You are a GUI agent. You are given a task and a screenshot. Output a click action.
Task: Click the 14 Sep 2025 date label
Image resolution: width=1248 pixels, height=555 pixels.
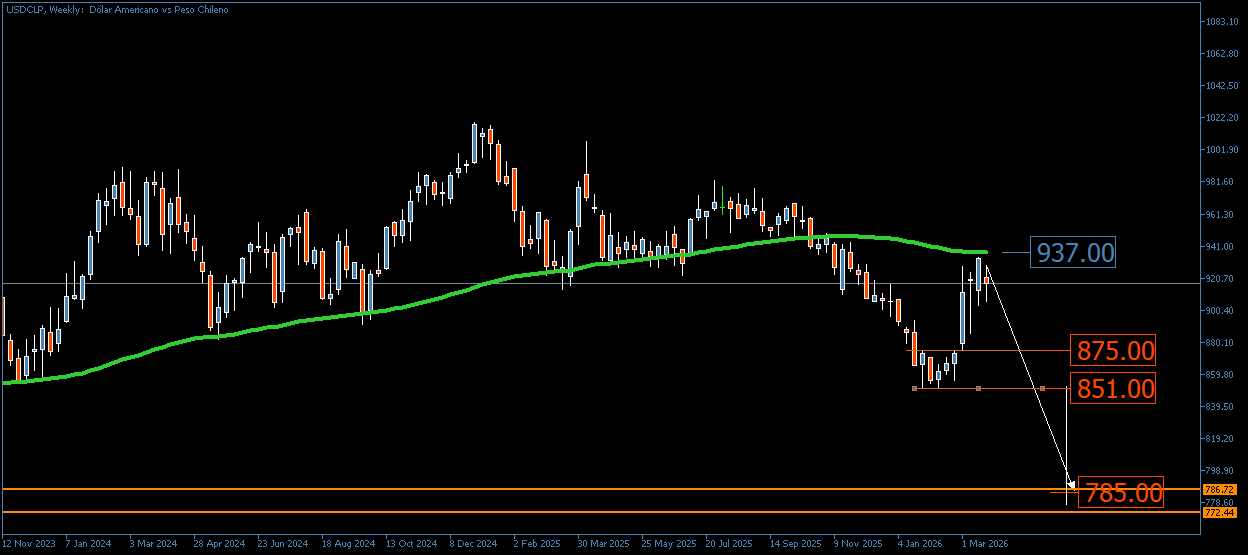coord(795,545)
